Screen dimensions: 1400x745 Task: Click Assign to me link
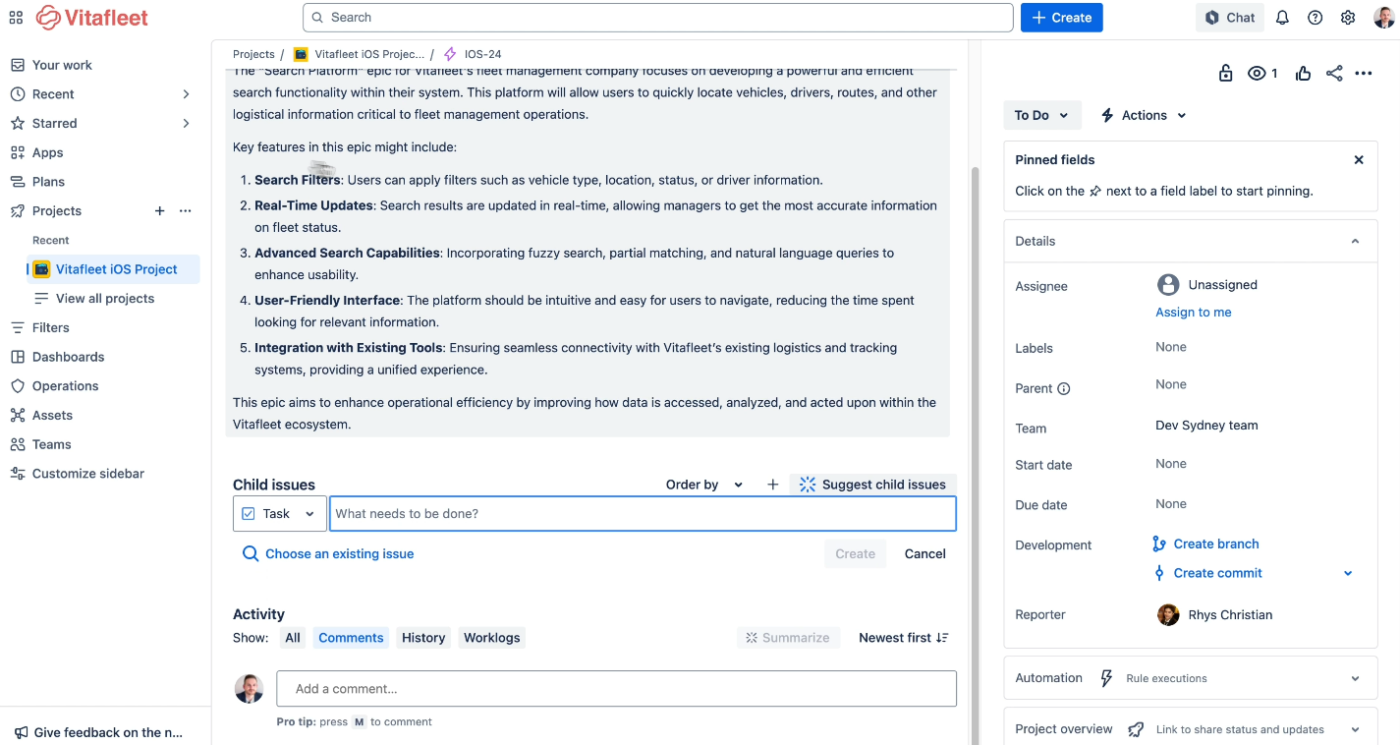click(x=1193, y=312)
